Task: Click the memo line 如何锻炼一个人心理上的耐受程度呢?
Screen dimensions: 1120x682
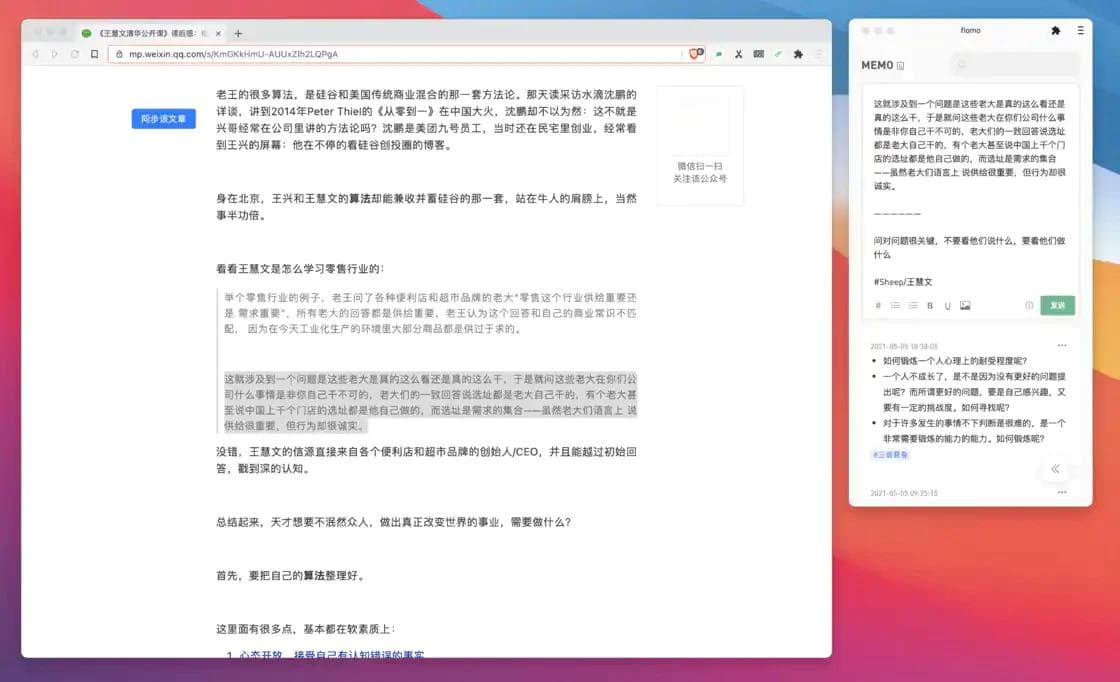Action: tap(954, 361)
